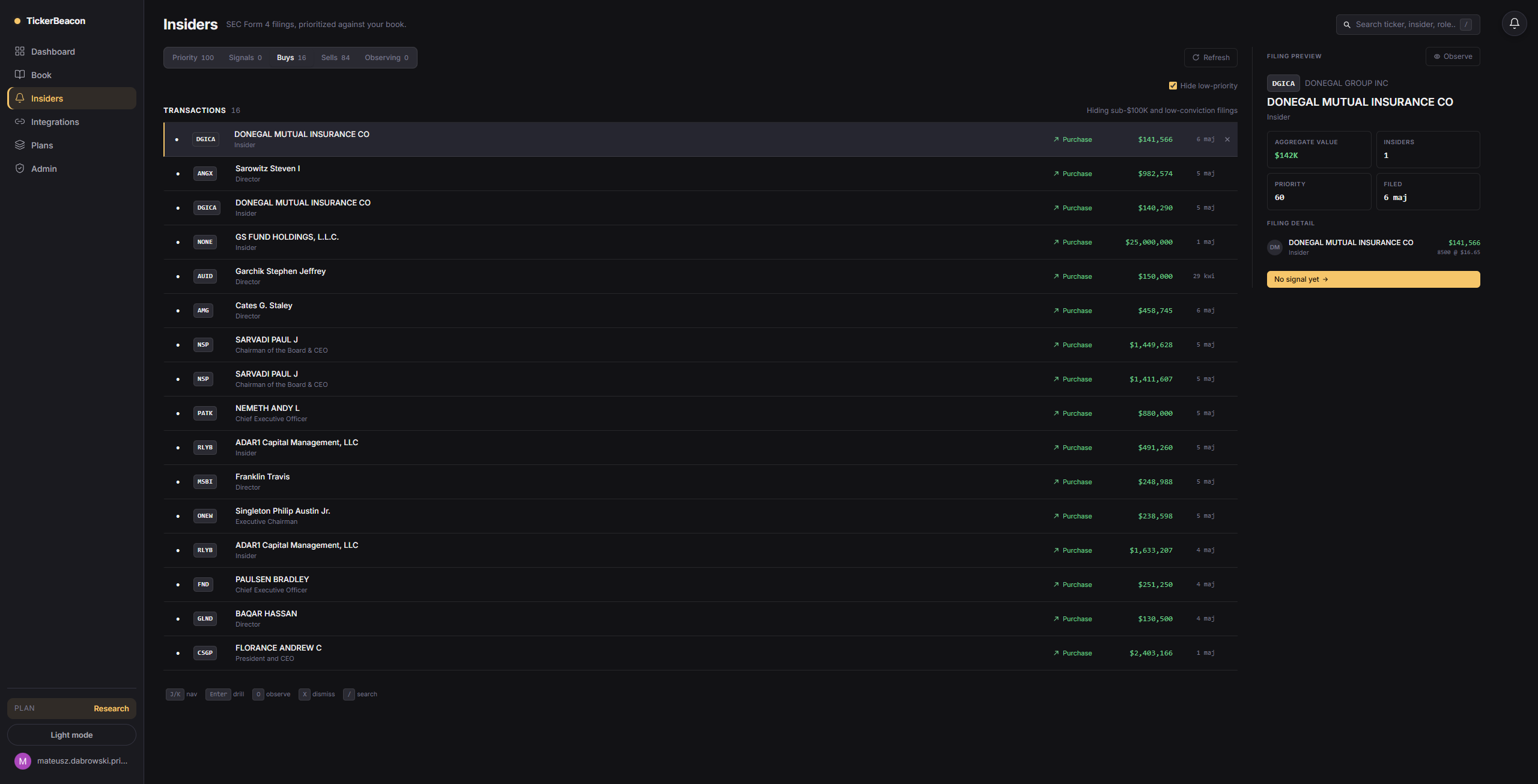This screenshot has width=1538, height=784.
Task: Click the $491,260 purchase value
Action: click(x=1155, y=448)
